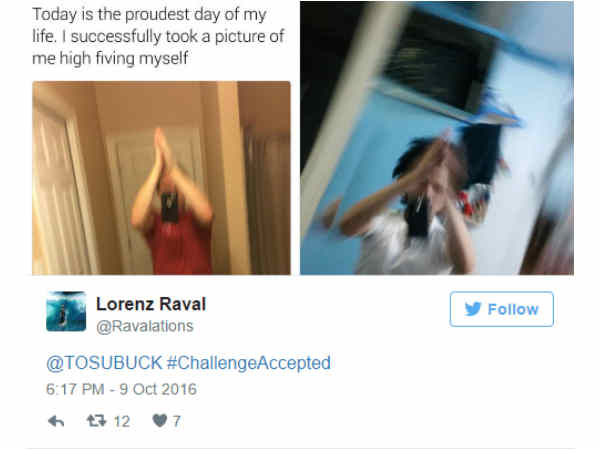Like the tweet with heart icon
600x450 pixels.
[160, 421]
